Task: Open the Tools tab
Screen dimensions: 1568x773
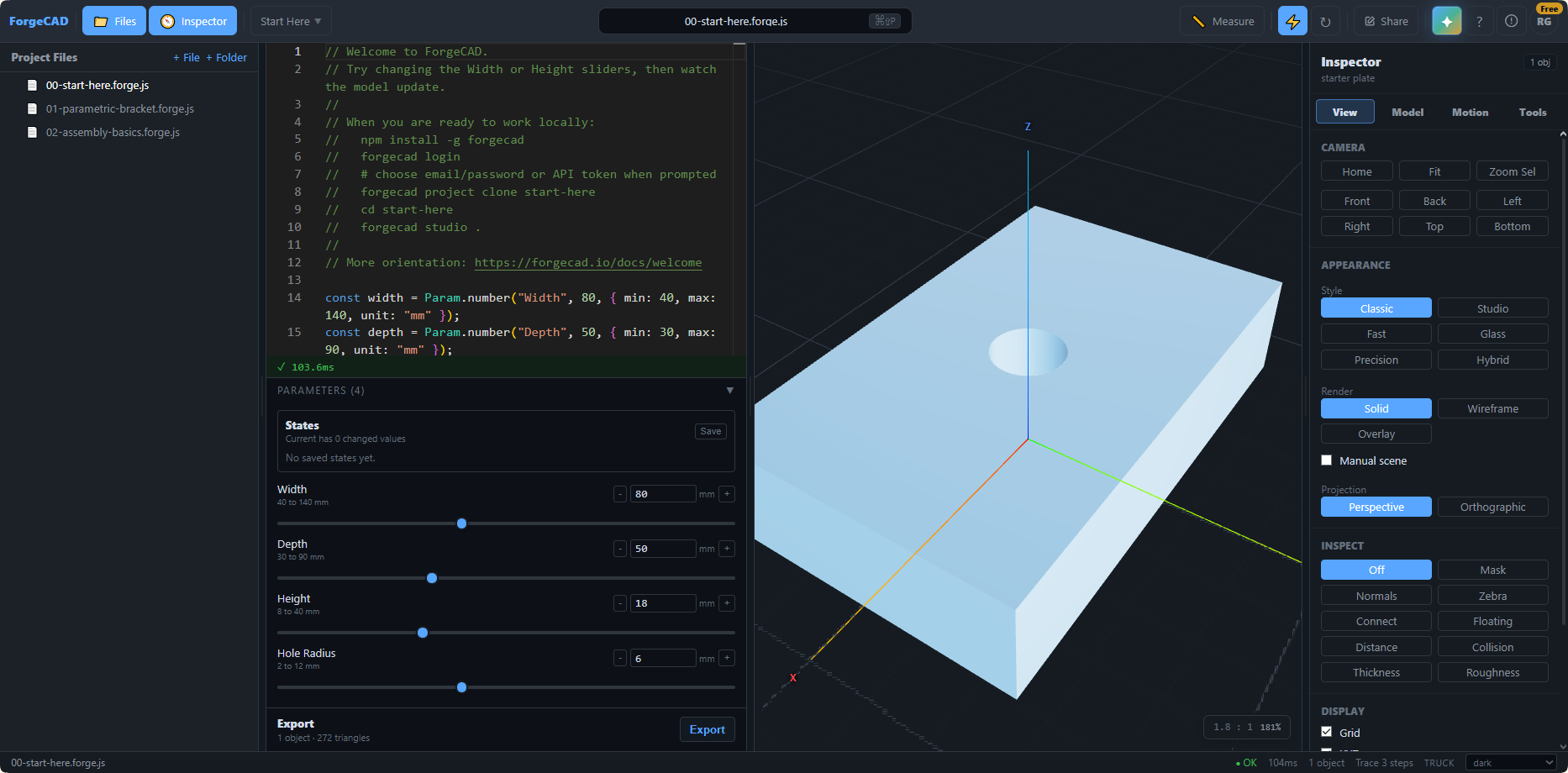Action: [1533, 112]
